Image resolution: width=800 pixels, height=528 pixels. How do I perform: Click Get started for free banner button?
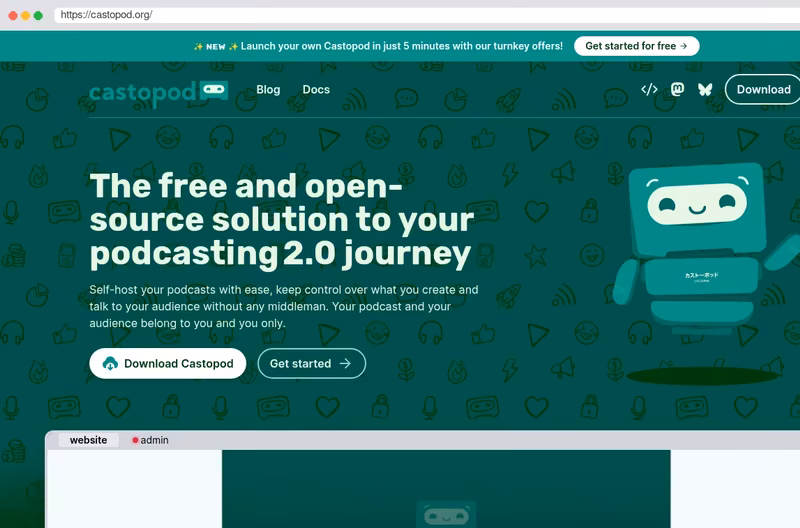point(636,46)
